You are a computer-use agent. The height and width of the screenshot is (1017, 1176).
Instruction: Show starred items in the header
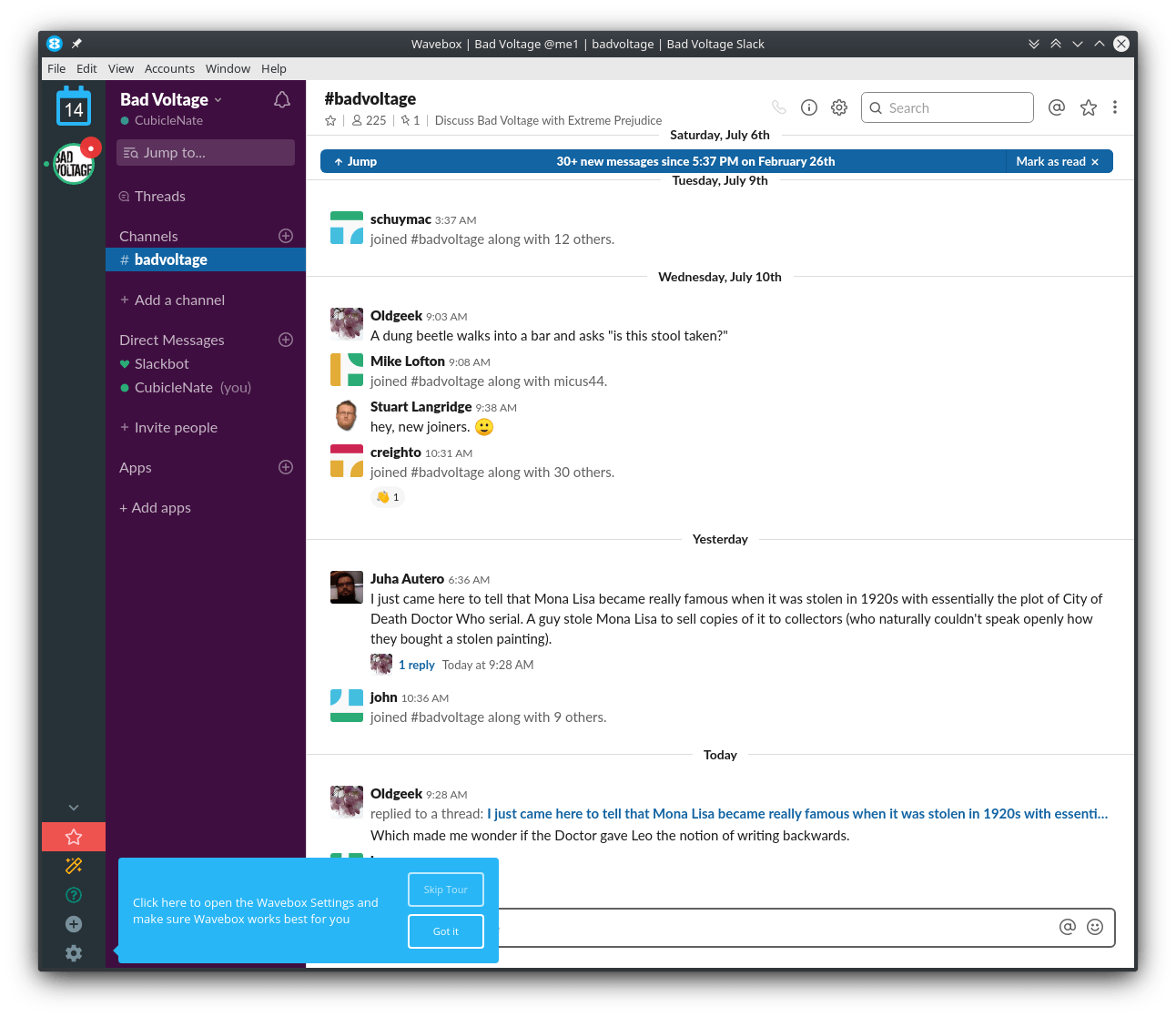pyautogui.click(x=1089, y=107)
